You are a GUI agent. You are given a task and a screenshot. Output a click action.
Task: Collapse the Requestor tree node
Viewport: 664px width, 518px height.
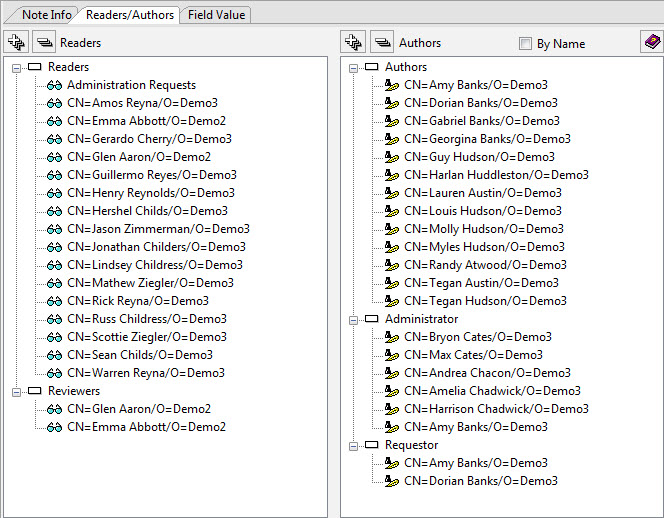point(354,445)
